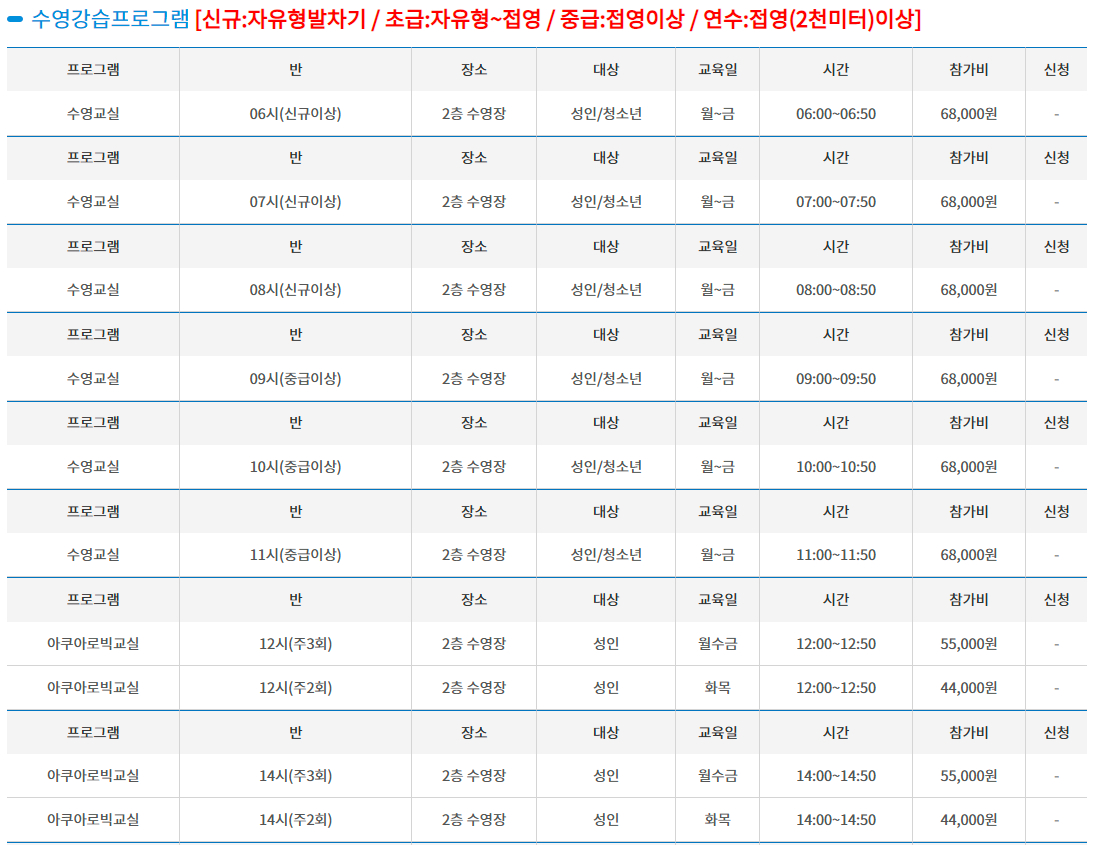Image resolution: width=1094 pixels, height=845 pixels.
Task: Select the 11시(중급이상) class cell
Action: click(x=295, y=555)
